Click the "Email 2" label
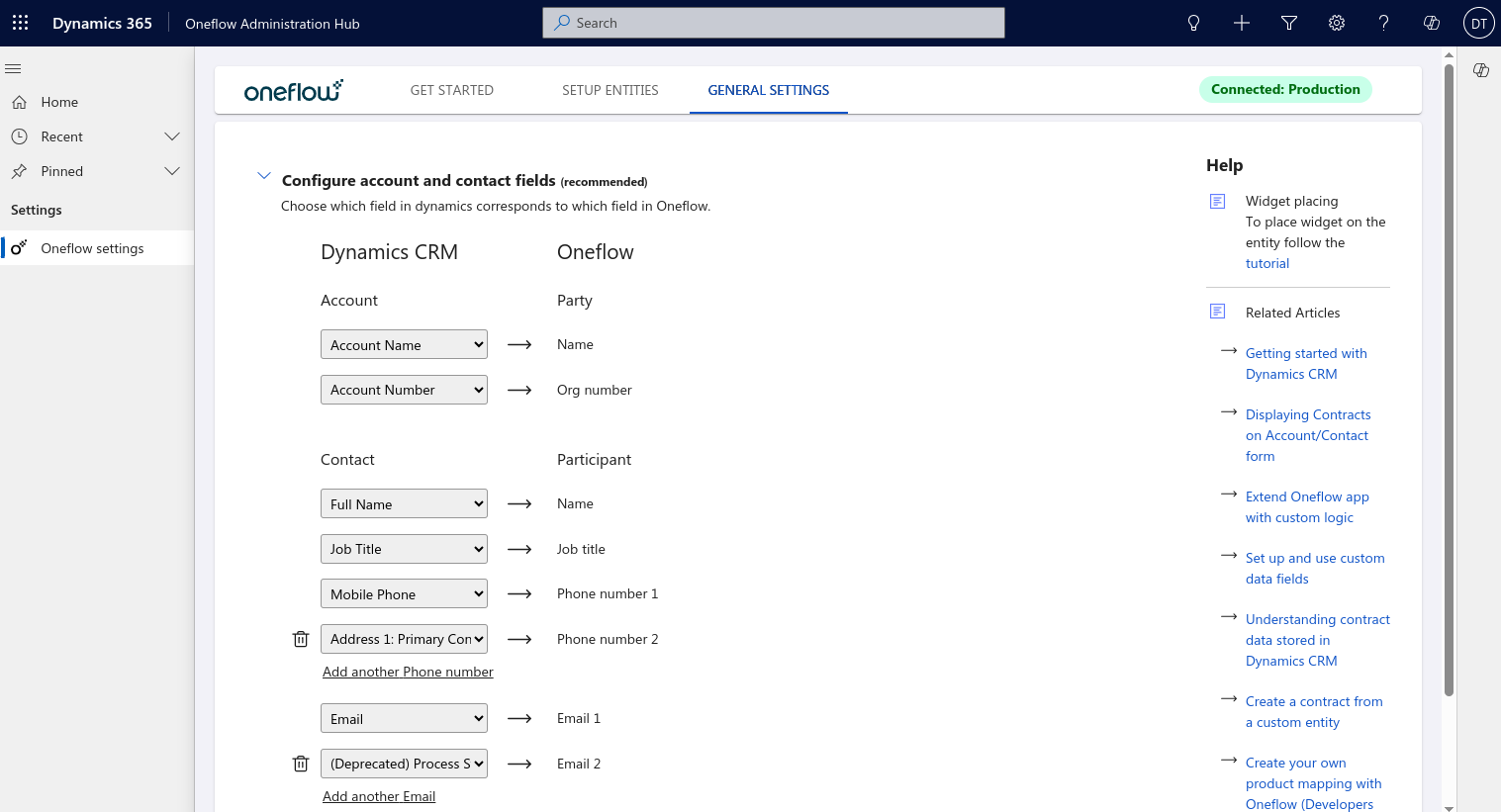Viewport: 1501px width, 812px height. click(579, 764)
